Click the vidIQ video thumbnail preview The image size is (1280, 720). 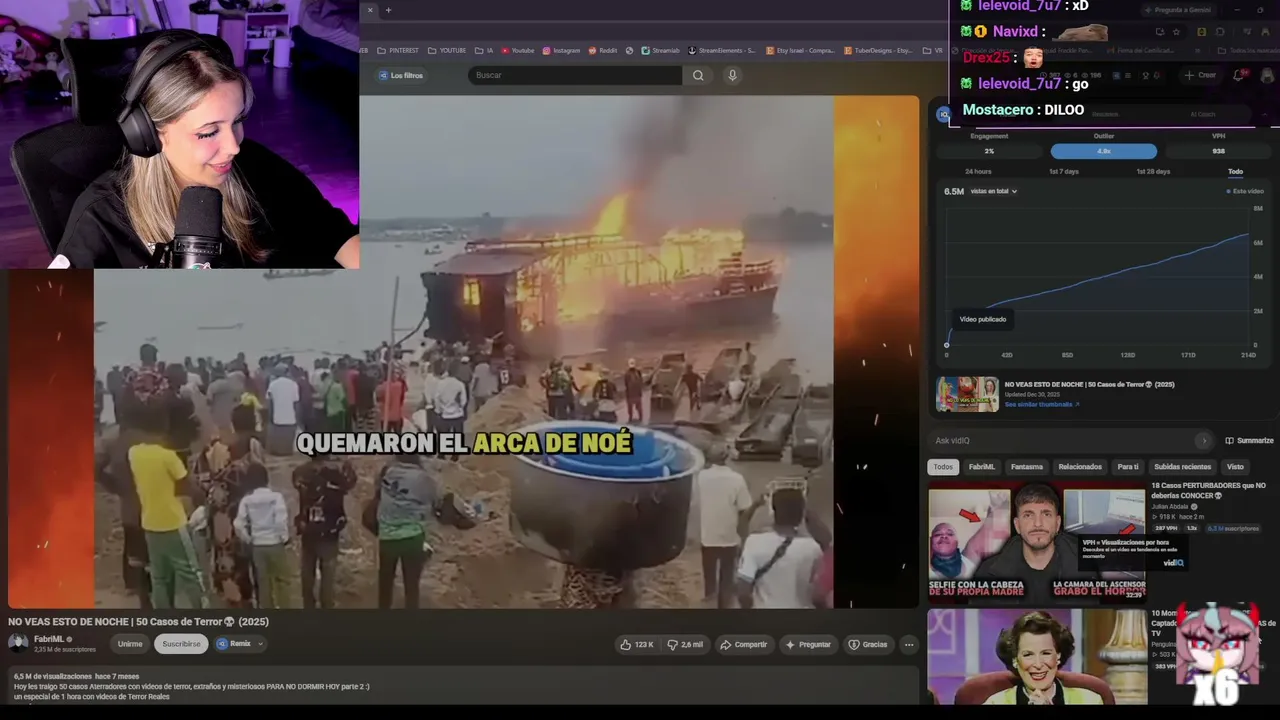[x=967, y=394]
